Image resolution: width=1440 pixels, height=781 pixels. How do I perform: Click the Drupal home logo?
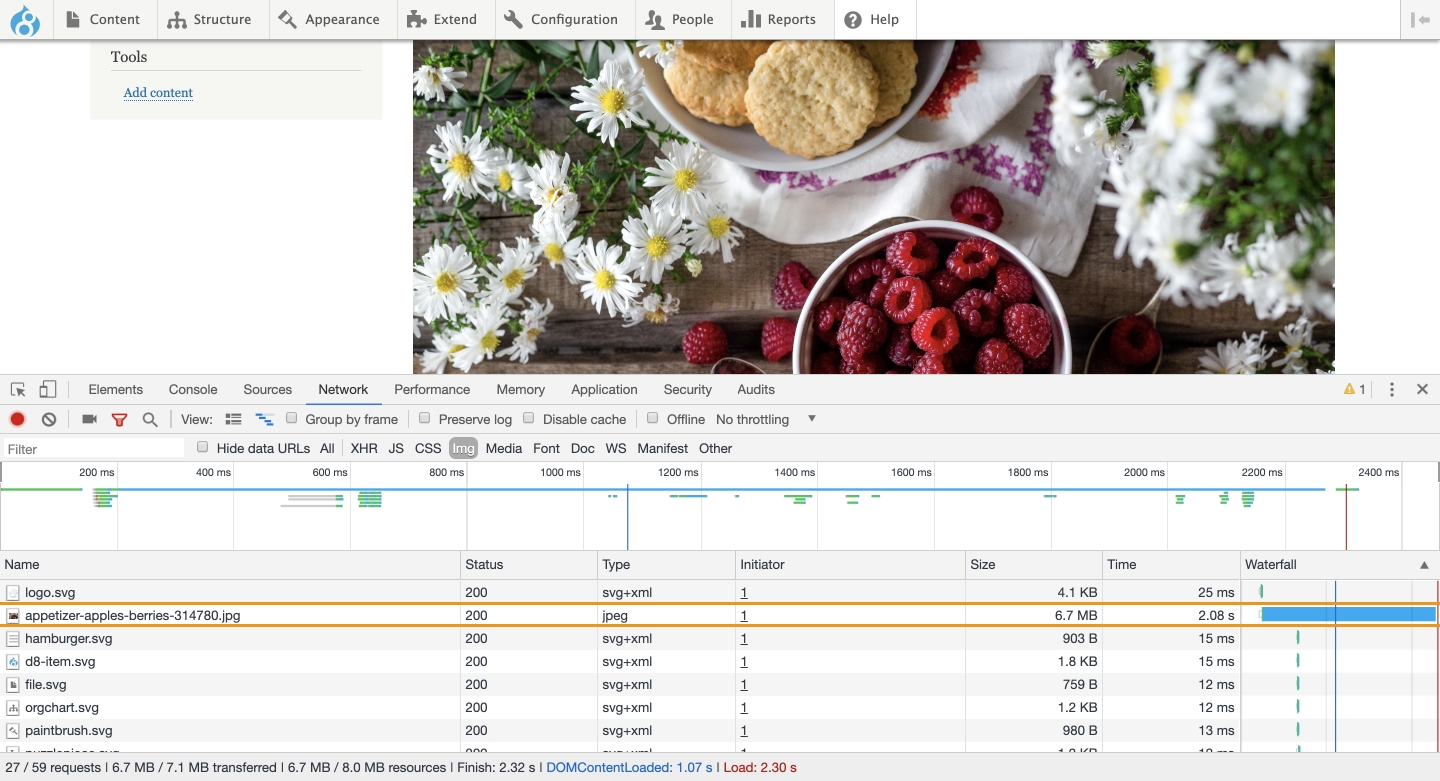25,20
